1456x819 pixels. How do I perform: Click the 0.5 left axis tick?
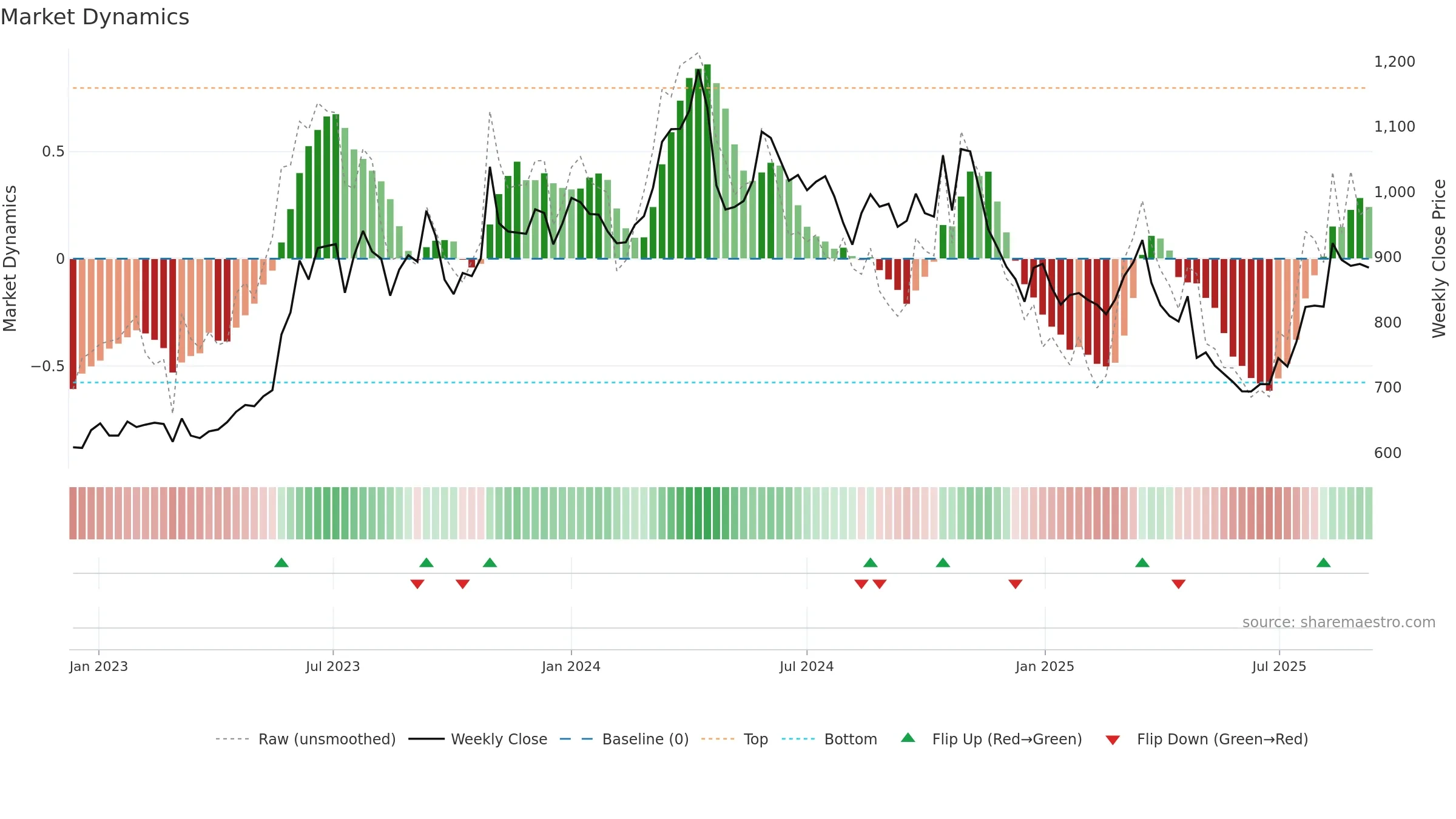[53, 151]
